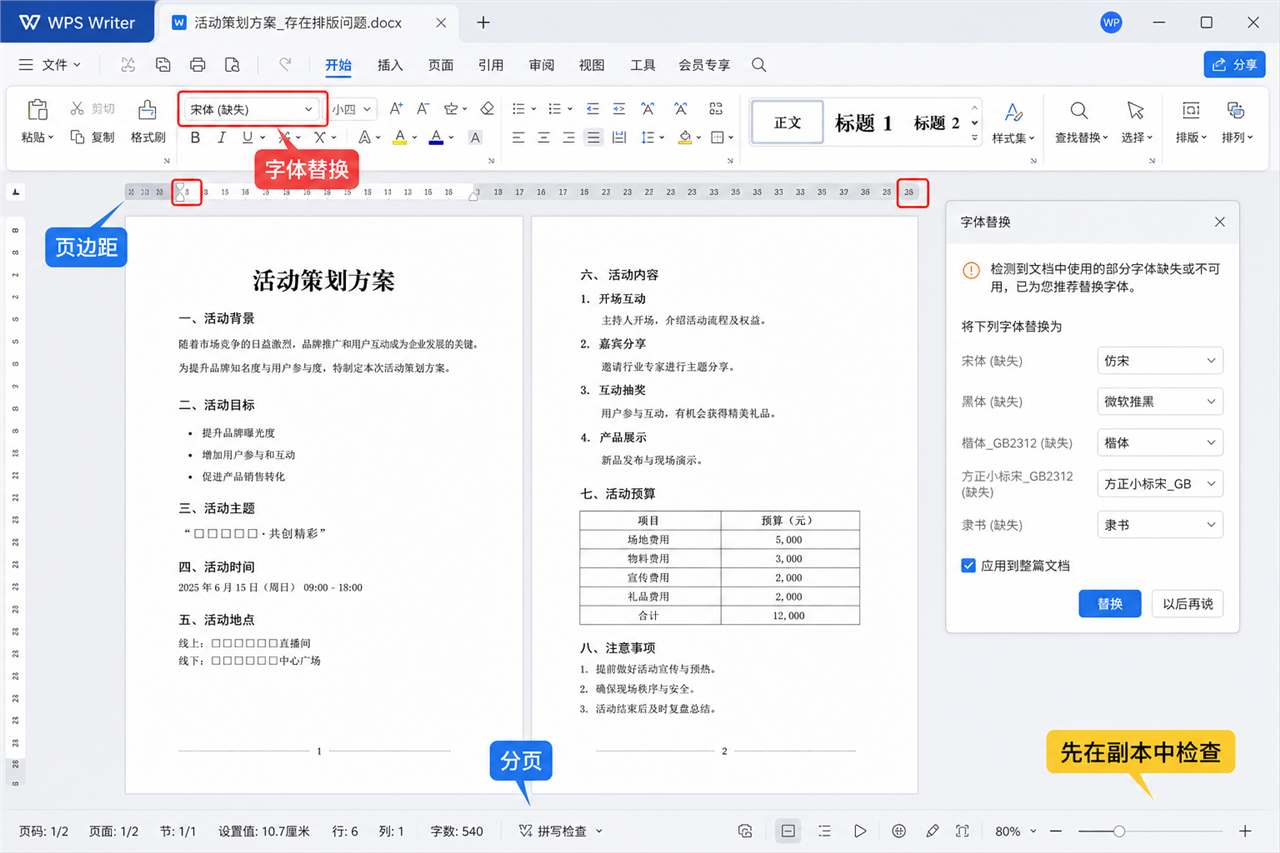Viewport: 1280px width, 853px height.
Task: Click the character shading A icon
Action: coord(475,137)
